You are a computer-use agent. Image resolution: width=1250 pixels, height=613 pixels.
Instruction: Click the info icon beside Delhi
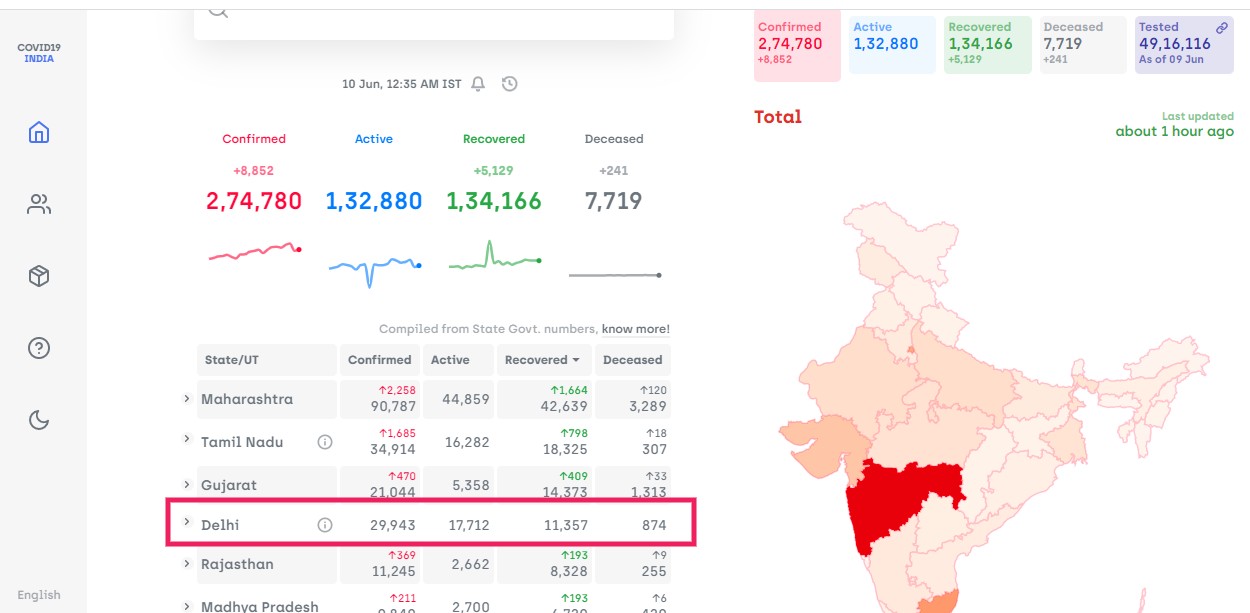324,525
